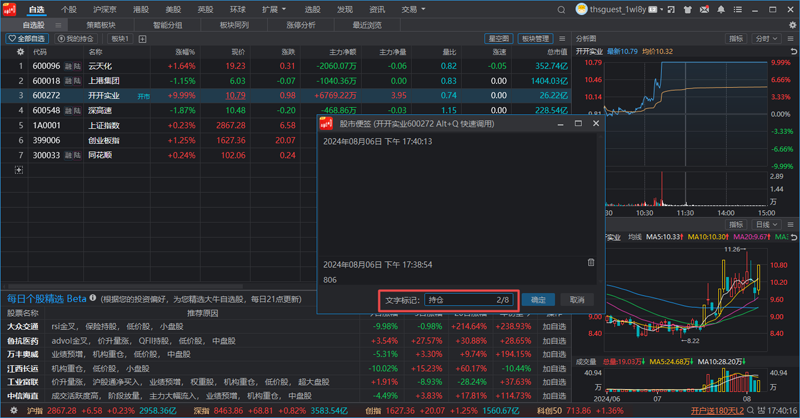Image resolution: width=800 pixels, height=418 pixels.
Task: Toggle the 指标 indicator button above intraday chart
Action: pyautogui.click(x=736, y=39)
